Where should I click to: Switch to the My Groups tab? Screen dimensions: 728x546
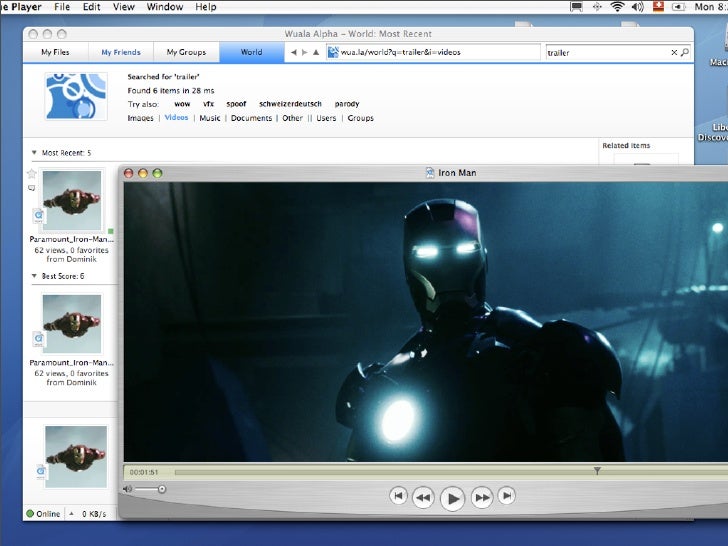(x=186, y=52)
